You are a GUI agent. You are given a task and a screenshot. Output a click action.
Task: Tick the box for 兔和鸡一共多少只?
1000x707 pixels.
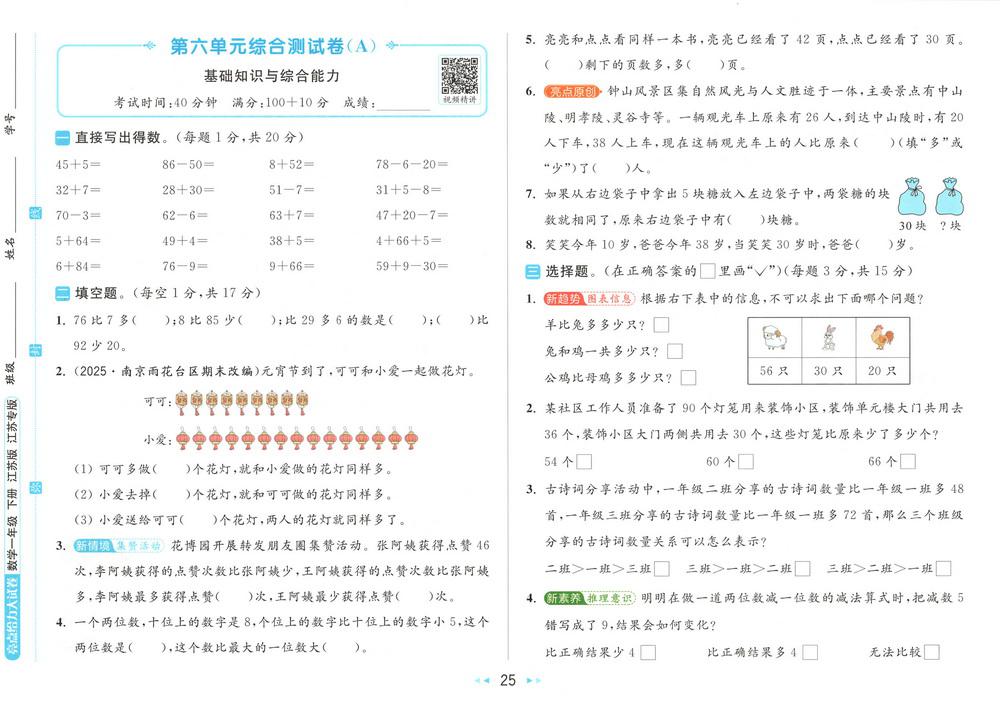675,351
